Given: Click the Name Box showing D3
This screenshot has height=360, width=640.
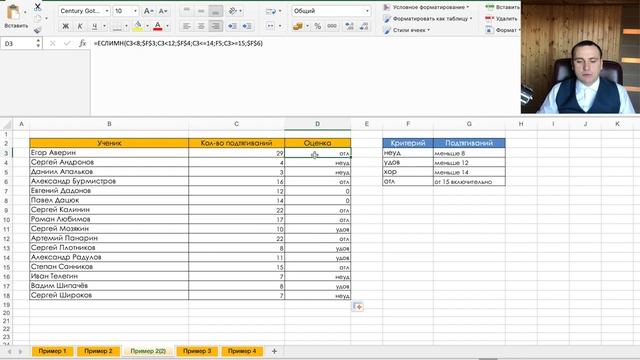Looking at the screenshot, I should 18,43.
